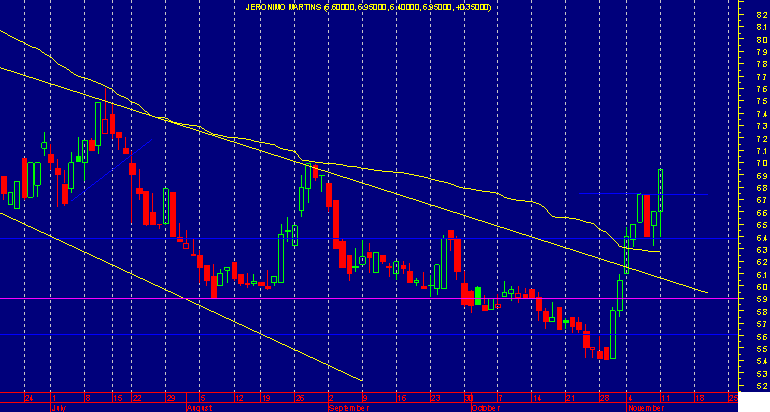Select the magenta horizontal line at 59
Screen dimensions: 770x412
(x=368, y=299)
